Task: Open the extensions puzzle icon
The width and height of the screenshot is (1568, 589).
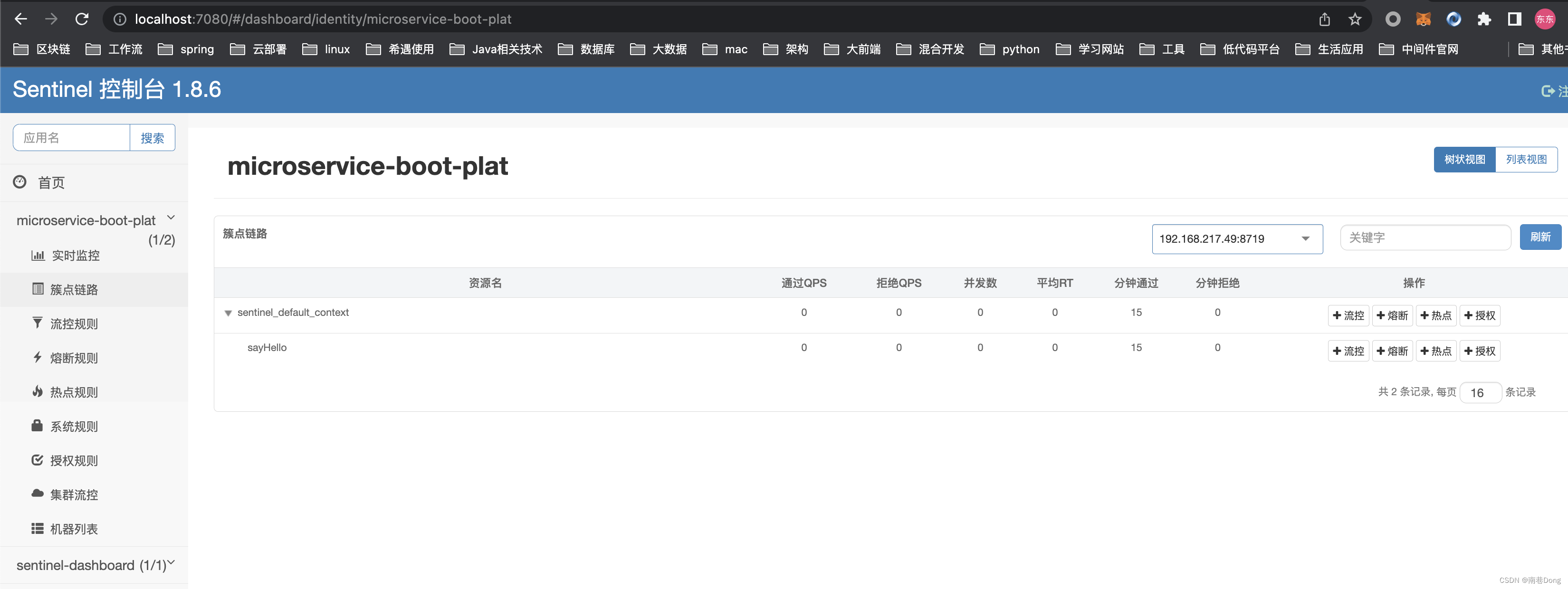Action: click(1484, 19)
